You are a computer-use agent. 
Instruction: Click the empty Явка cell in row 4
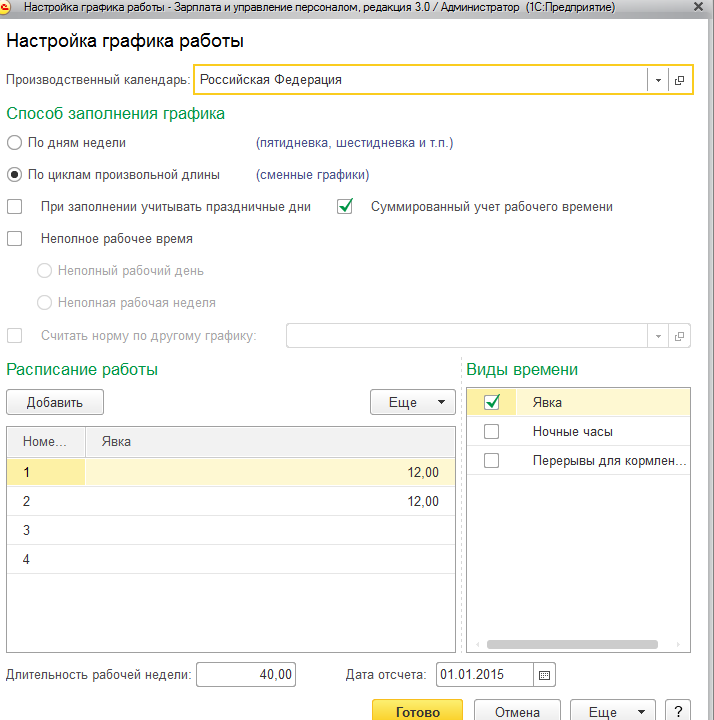coord(270,559)
